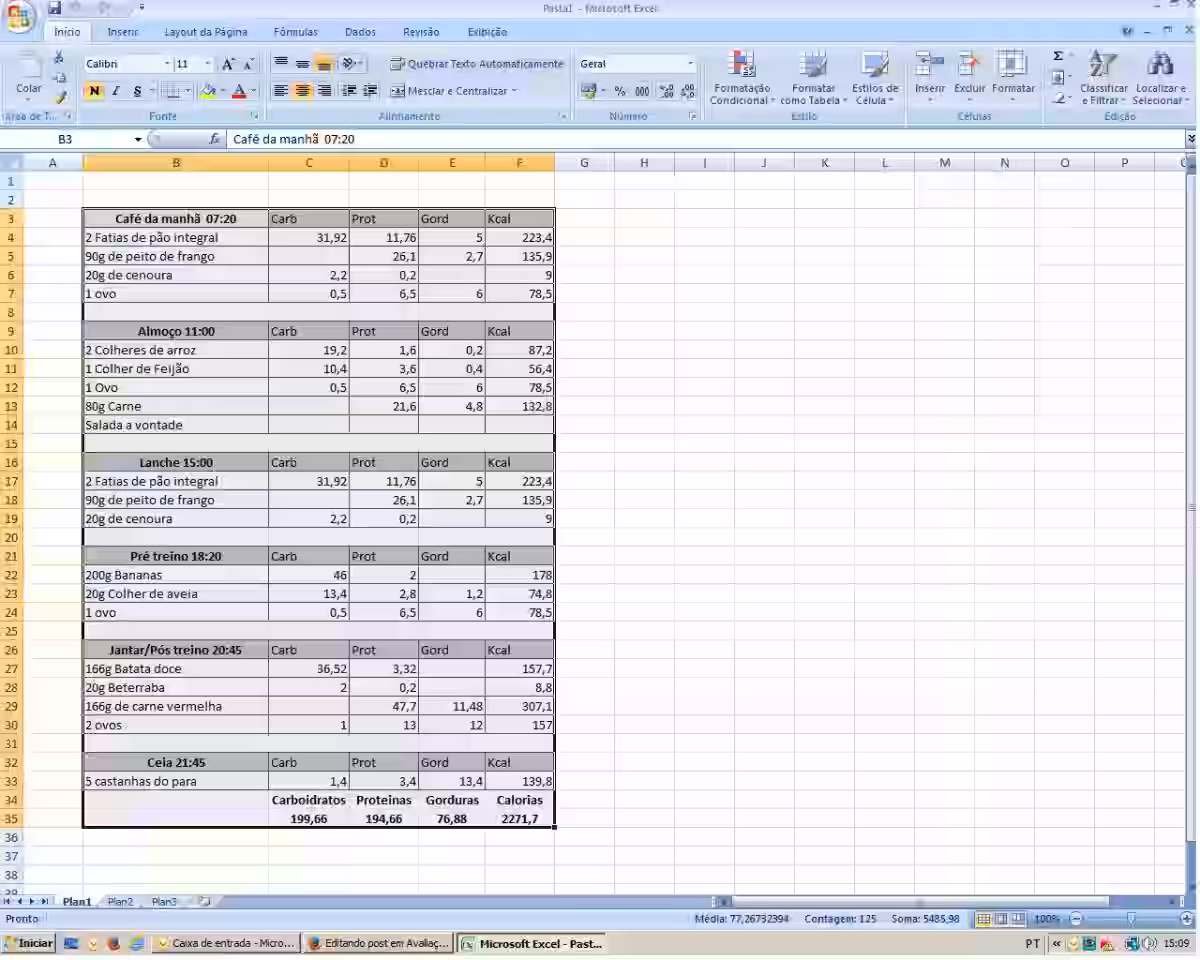The image size is (1200, 960).
Task: Open the Name Box dropdown arrow
Action: coord(138,140)
